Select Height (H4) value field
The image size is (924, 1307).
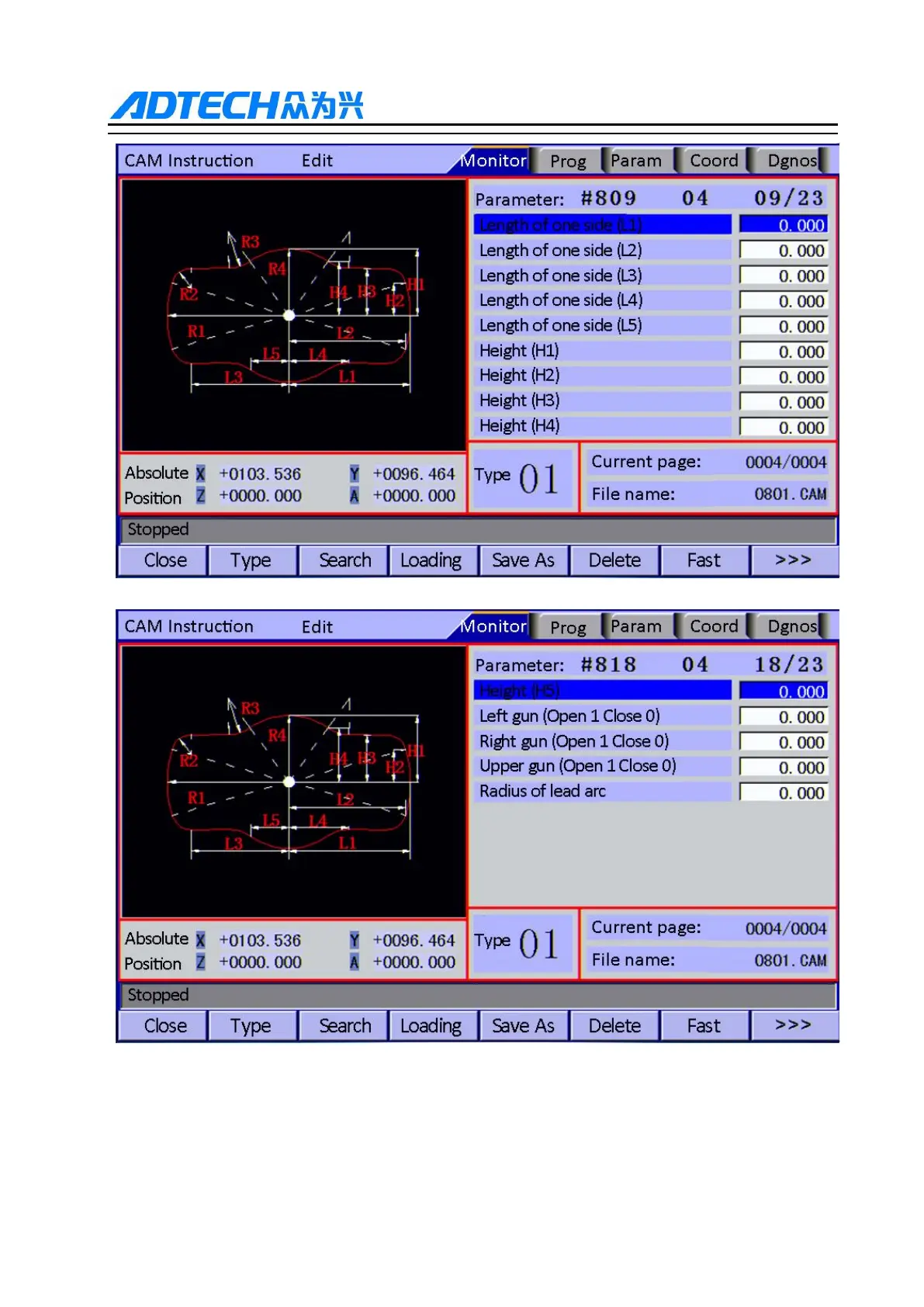(784, 427)
